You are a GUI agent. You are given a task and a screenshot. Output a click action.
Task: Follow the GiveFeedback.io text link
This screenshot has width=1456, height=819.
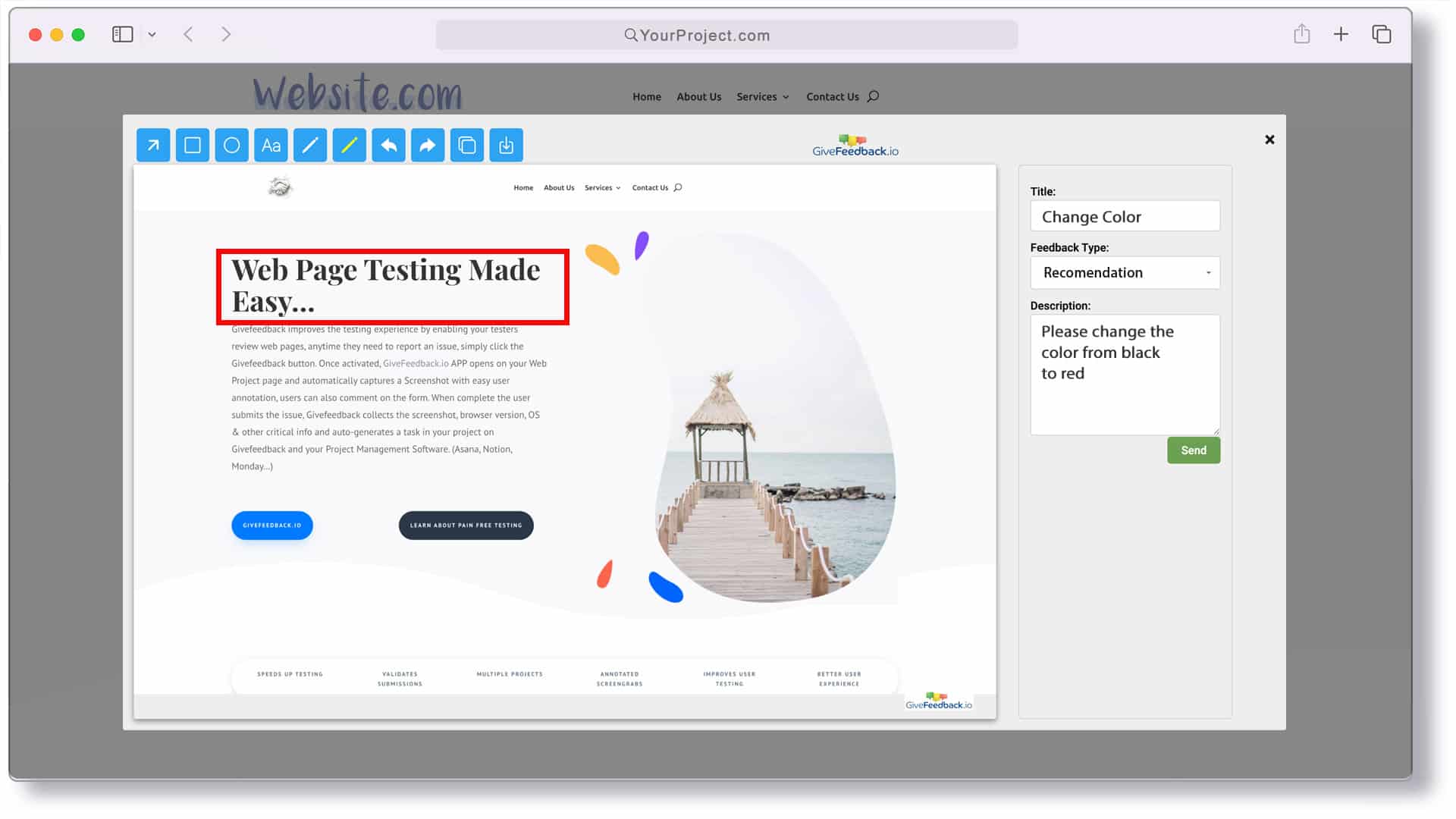point(416,363)
